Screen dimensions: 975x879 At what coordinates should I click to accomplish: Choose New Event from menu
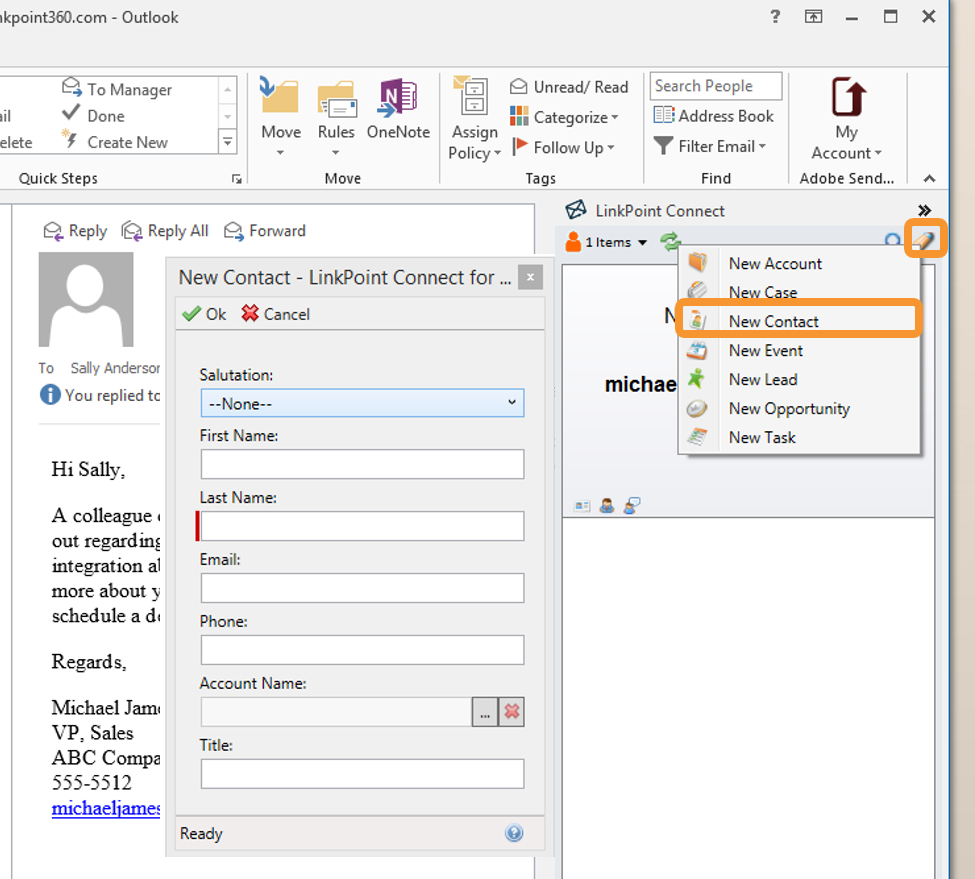[x=798, y=350]
